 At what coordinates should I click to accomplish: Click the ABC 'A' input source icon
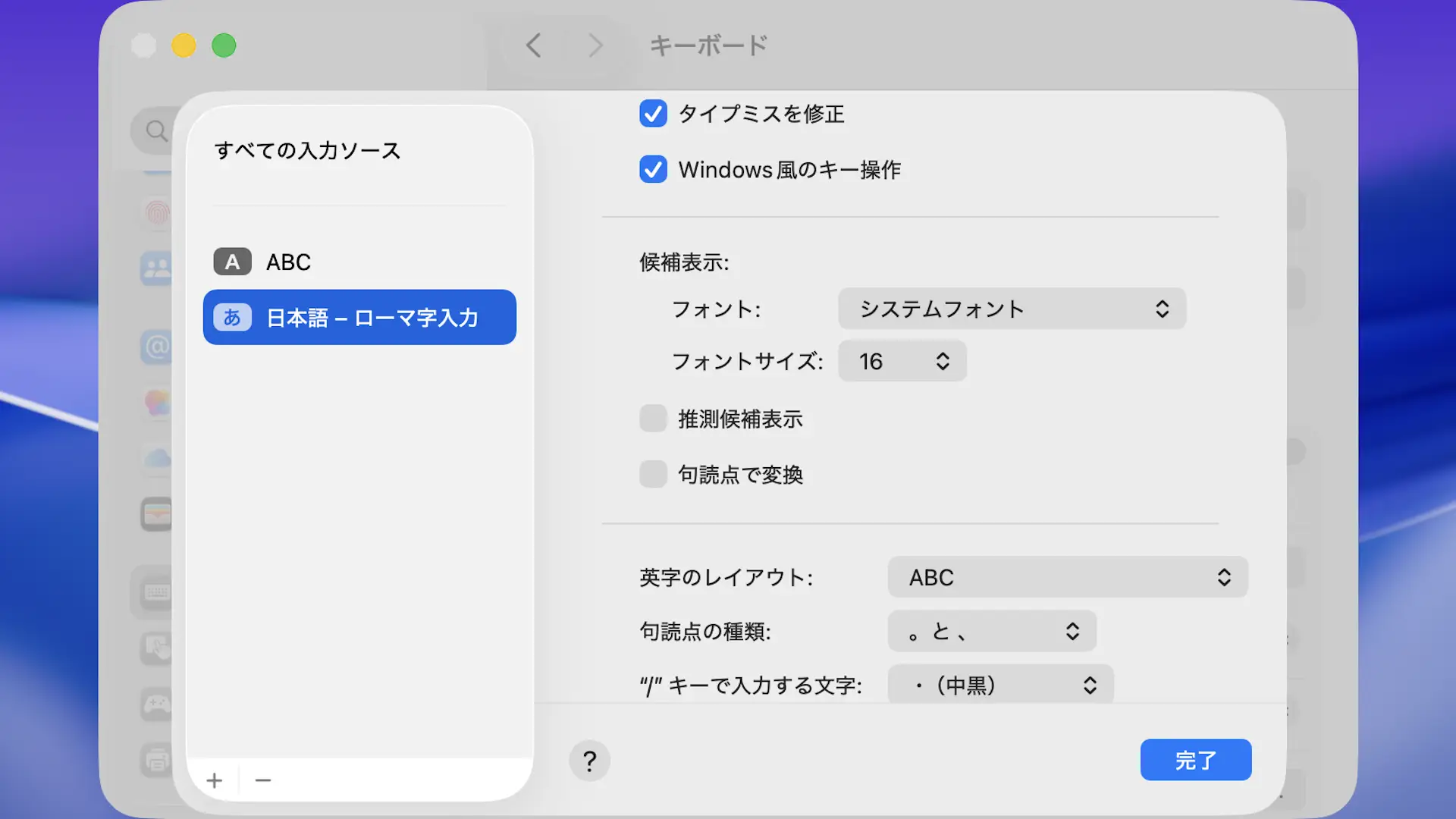232,262
